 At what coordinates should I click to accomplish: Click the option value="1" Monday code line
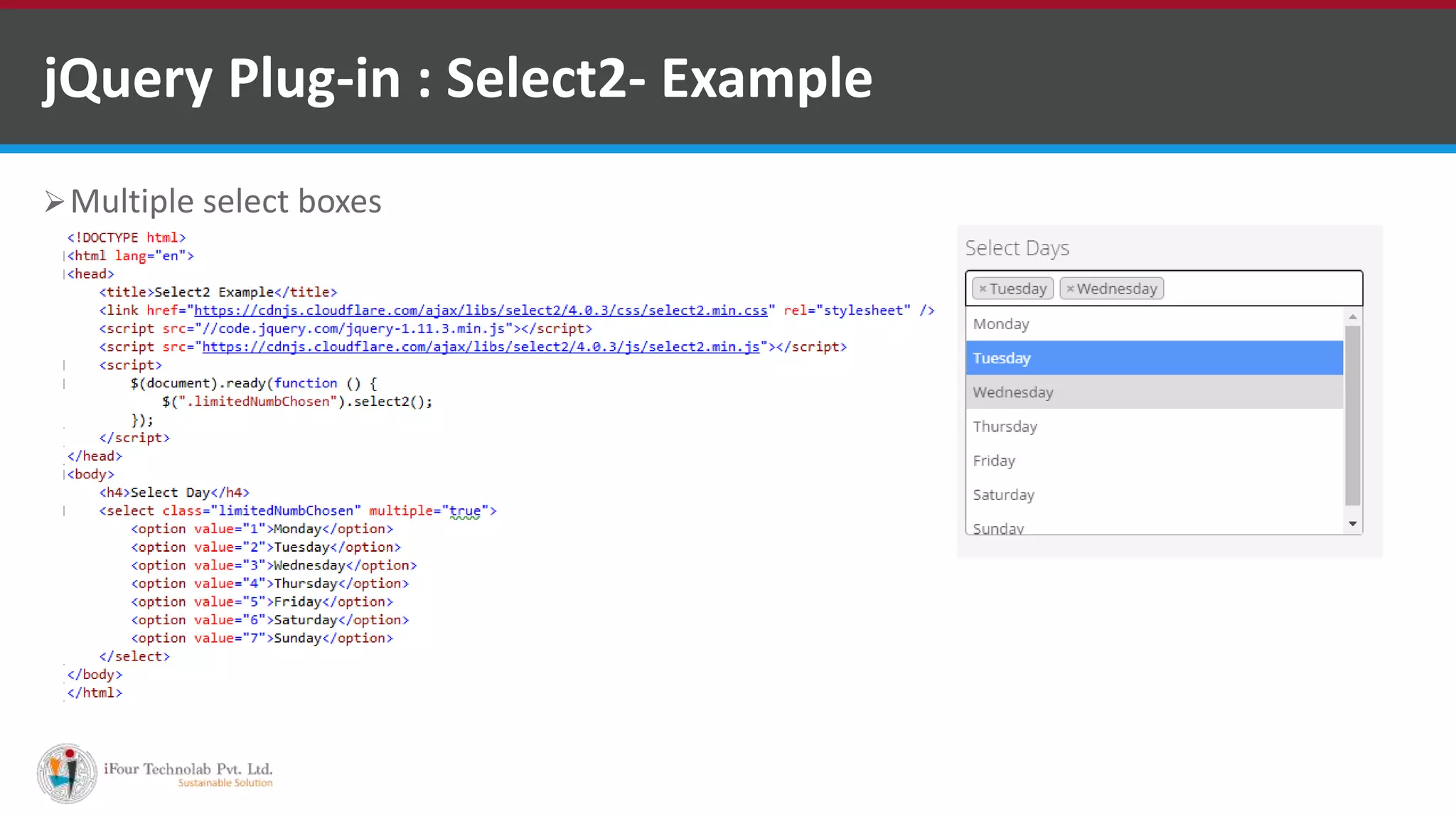[262, 529]
